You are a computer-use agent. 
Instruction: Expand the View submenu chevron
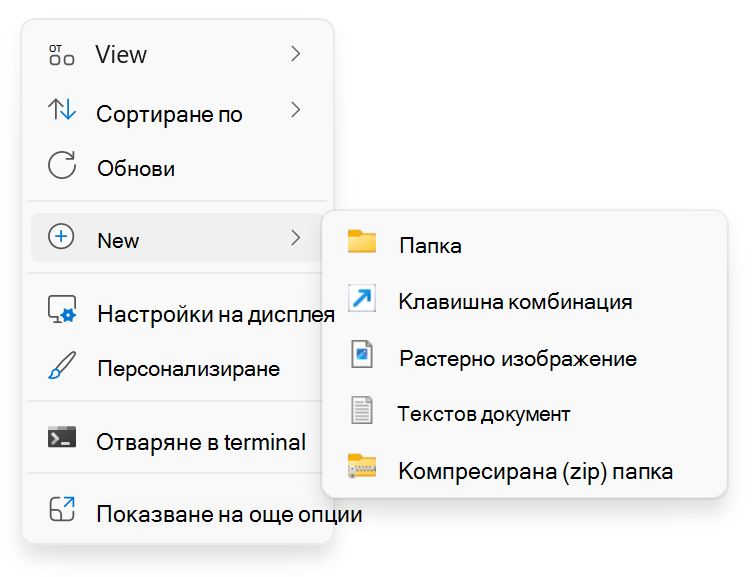click(x=296, y=54)
